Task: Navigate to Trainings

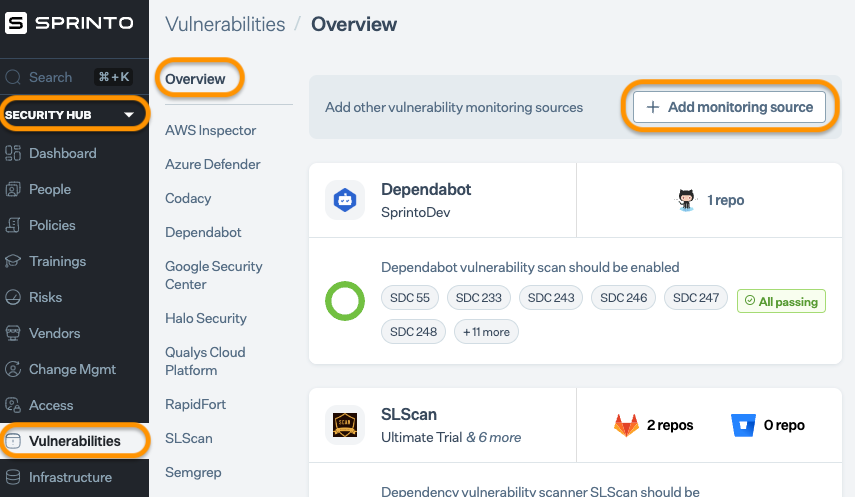Action: point(58,261)
